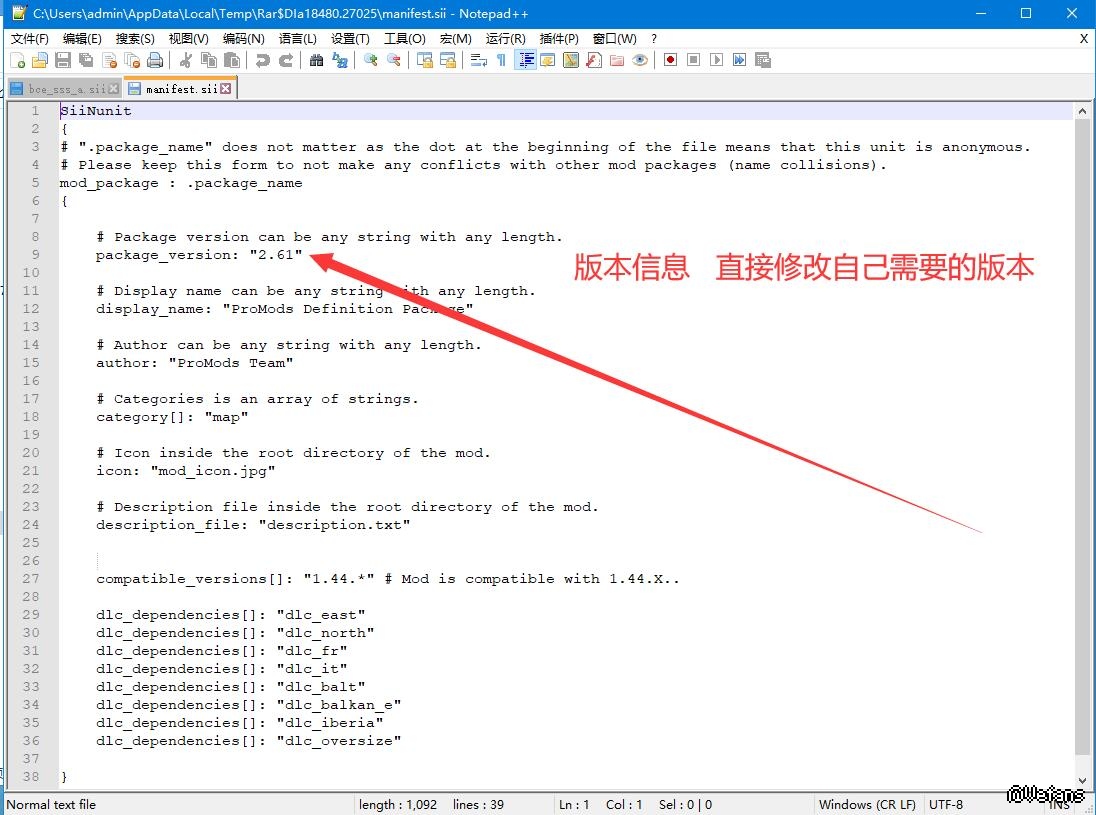The image size is (1096, 815).
Task: Open the 视图(V) menu
Action: click(188, 38)
